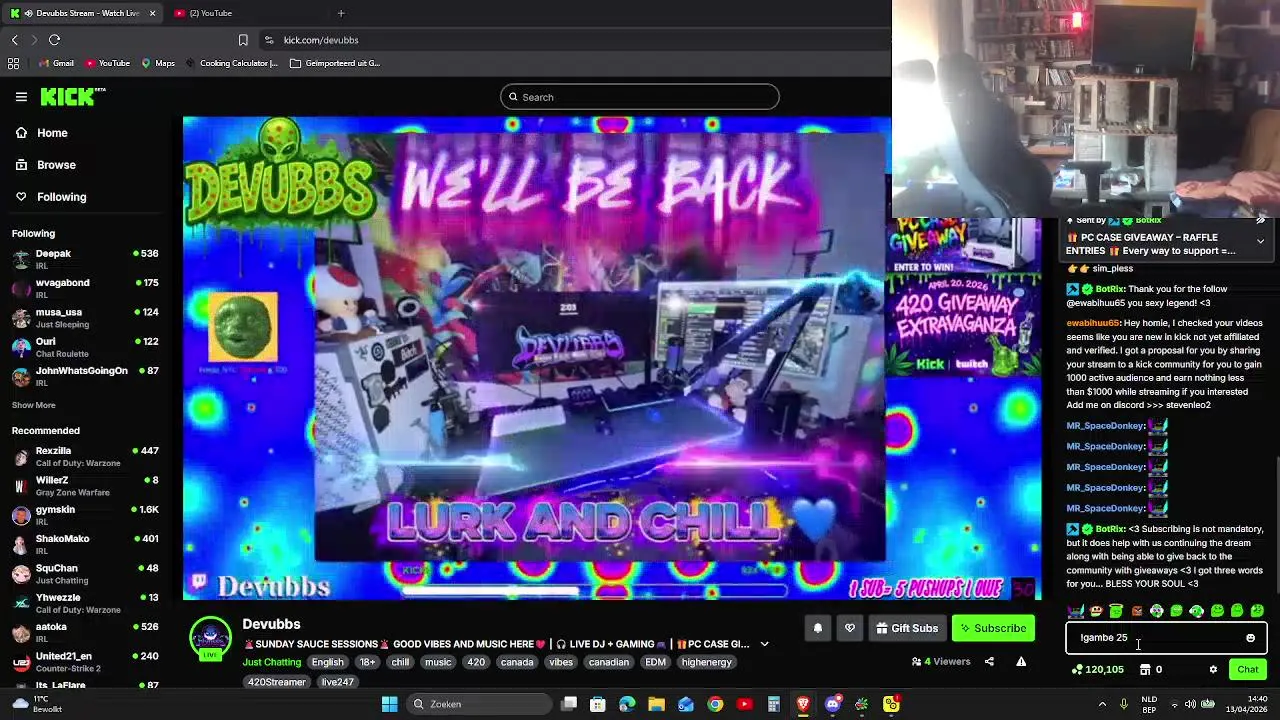
Task: Expand the pinned PC Case Giveaway message
Action: click(x=1260, y=241)
